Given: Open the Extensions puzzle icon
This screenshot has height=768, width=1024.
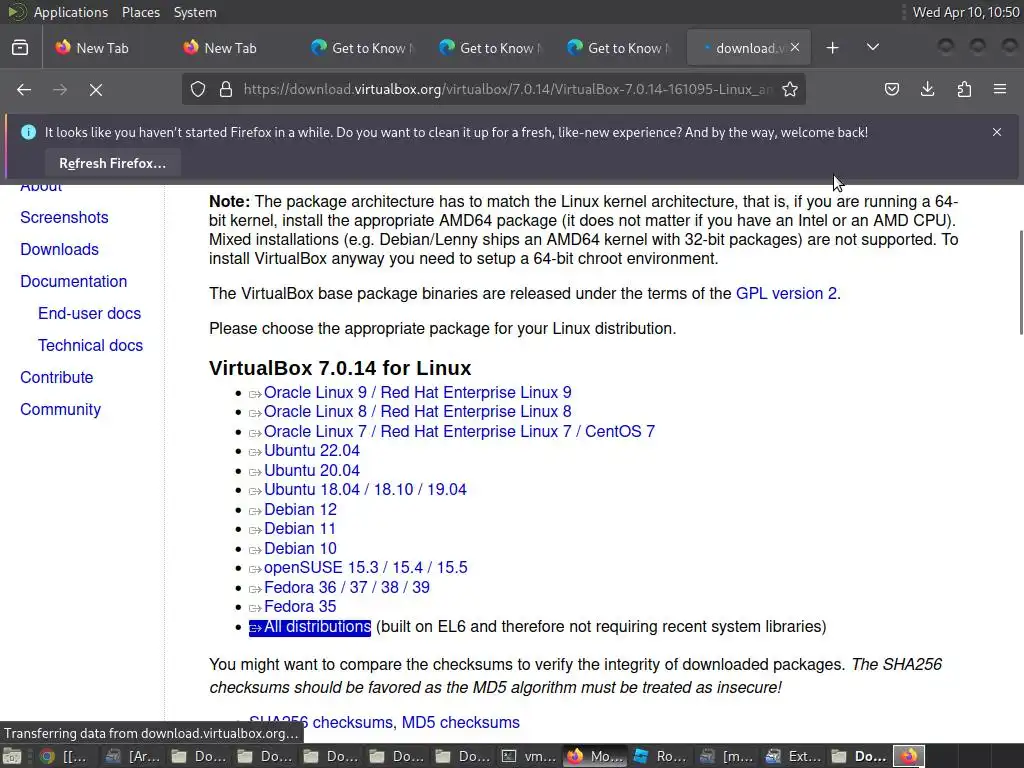Looking at the screenshot, I should 964,89.
